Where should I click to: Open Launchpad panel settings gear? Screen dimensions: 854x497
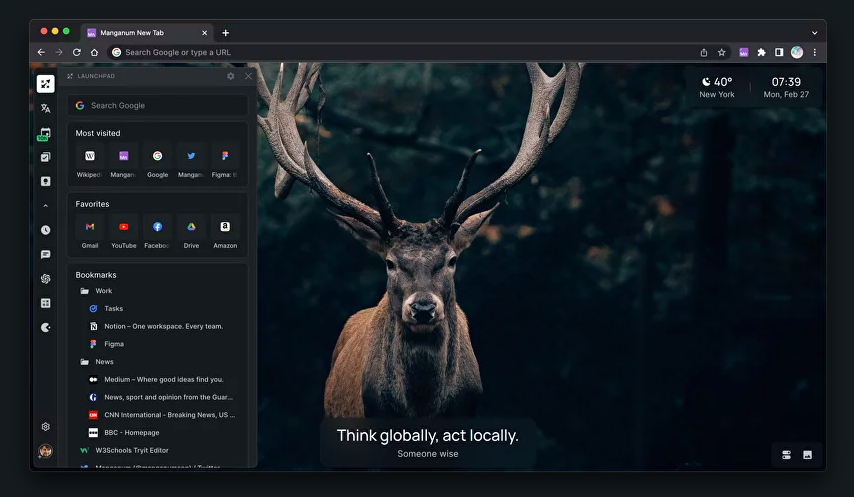coord(230,76)
